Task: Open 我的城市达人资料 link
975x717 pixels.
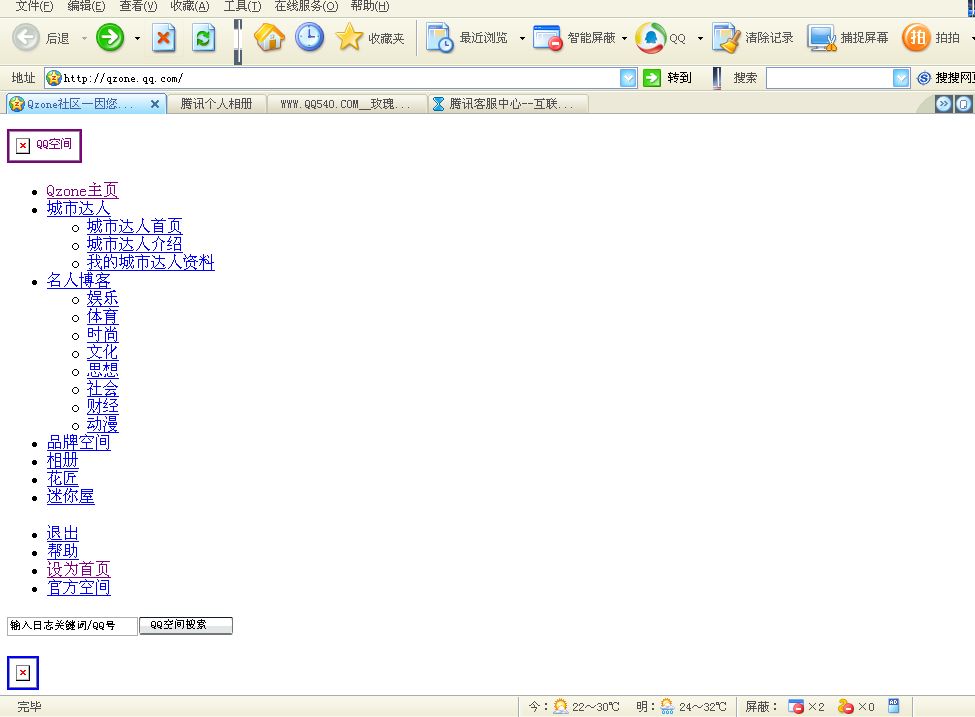Action: [x=150, y=262]
